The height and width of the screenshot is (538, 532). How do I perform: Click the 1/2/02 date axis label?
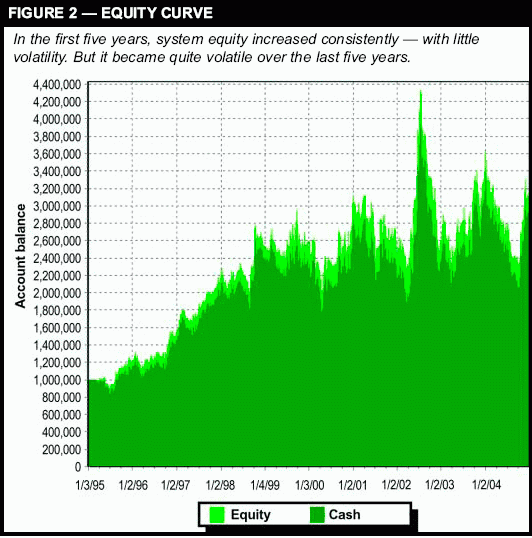[x=397, y=485]
